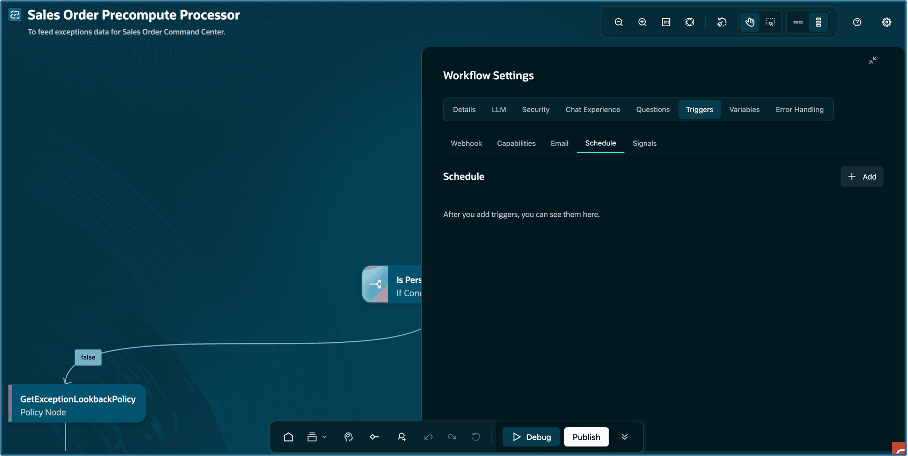Switch to vertical layout orientation
The height and width of the screenshot is (456, 908).
tap(818, 22)
